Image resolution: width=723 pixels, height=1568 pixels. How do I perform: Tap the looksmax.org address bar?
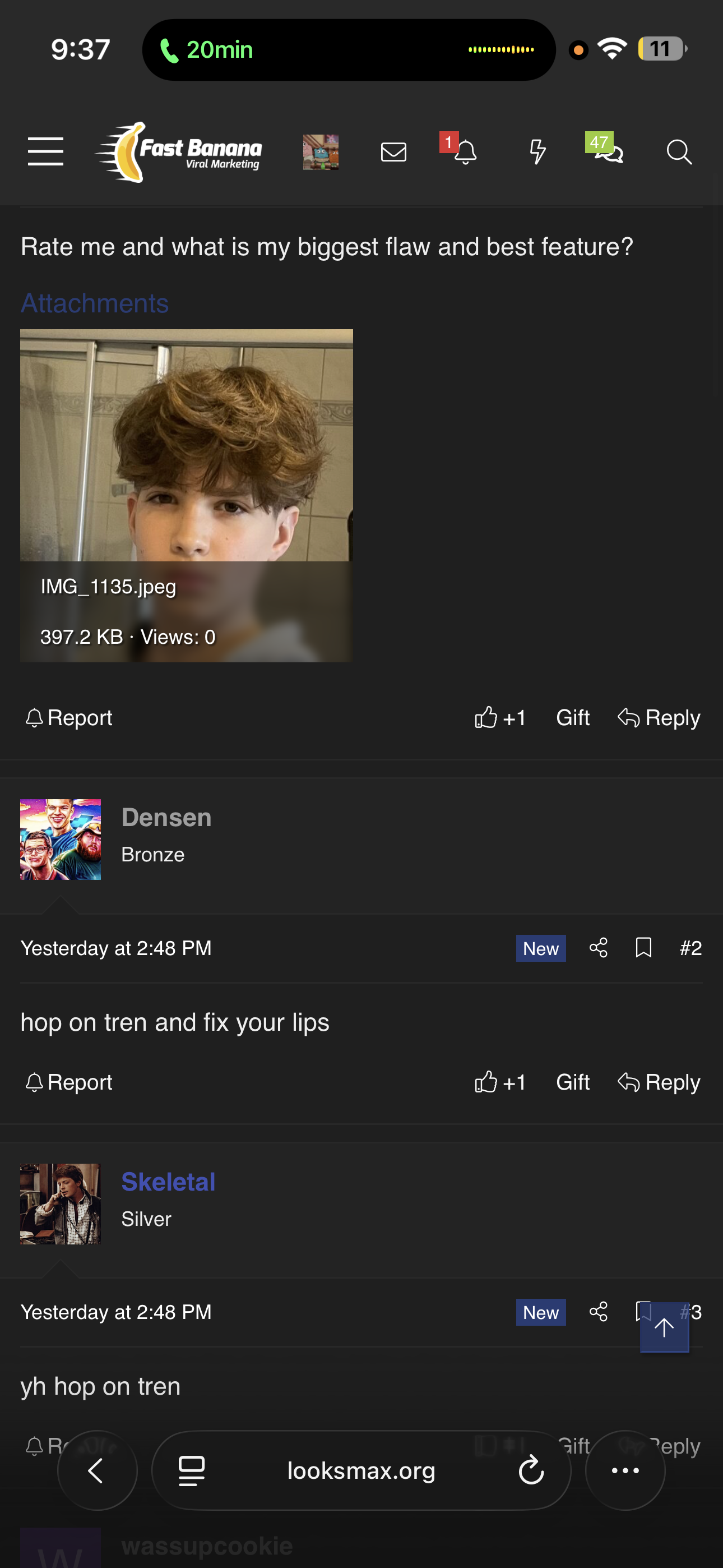pyautogui.click(x=361, y=1470)
